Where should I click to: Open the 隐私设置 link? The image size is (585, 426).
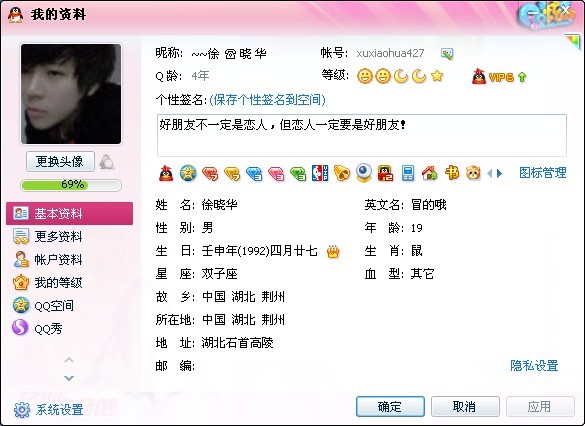coord(534,366)
